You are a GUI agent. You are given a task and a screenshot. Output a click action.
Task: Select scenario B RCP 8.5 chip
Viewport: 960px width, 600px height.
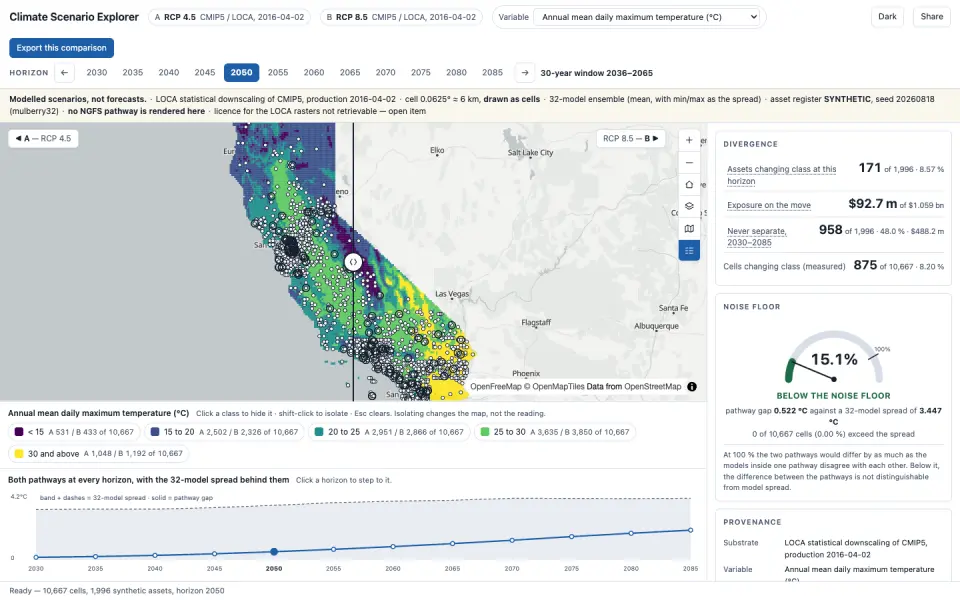coord(401,17)
